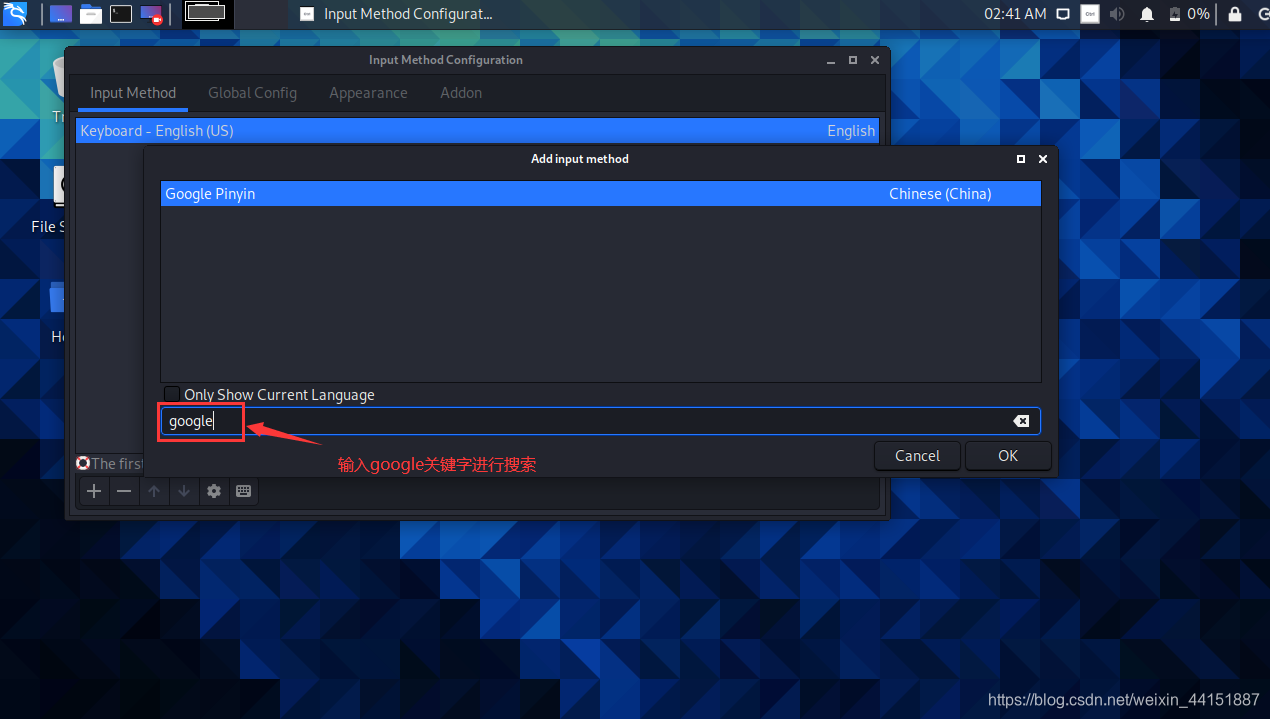The height and width of the screenshot is (719, 1270).
Task: Launch the screen recorder taskbar icon
Action: 152,14
